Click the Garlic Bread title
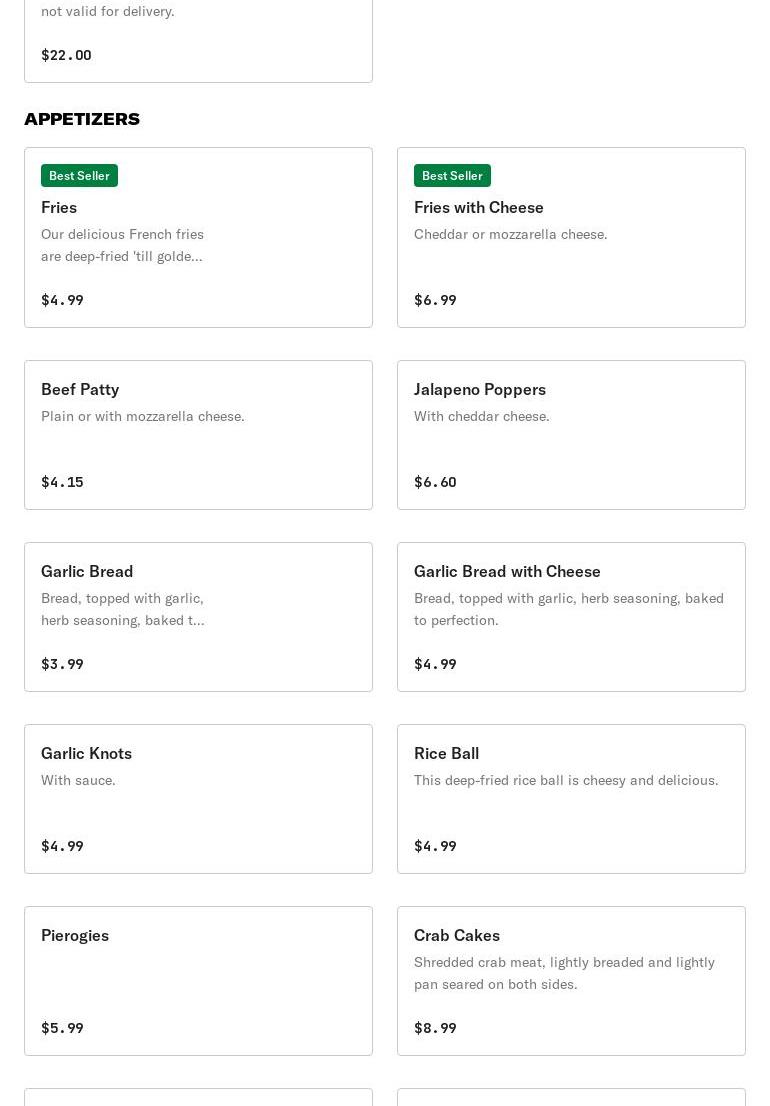The height and width of the screenshot is (1106, 770). [x=87, y=571]
